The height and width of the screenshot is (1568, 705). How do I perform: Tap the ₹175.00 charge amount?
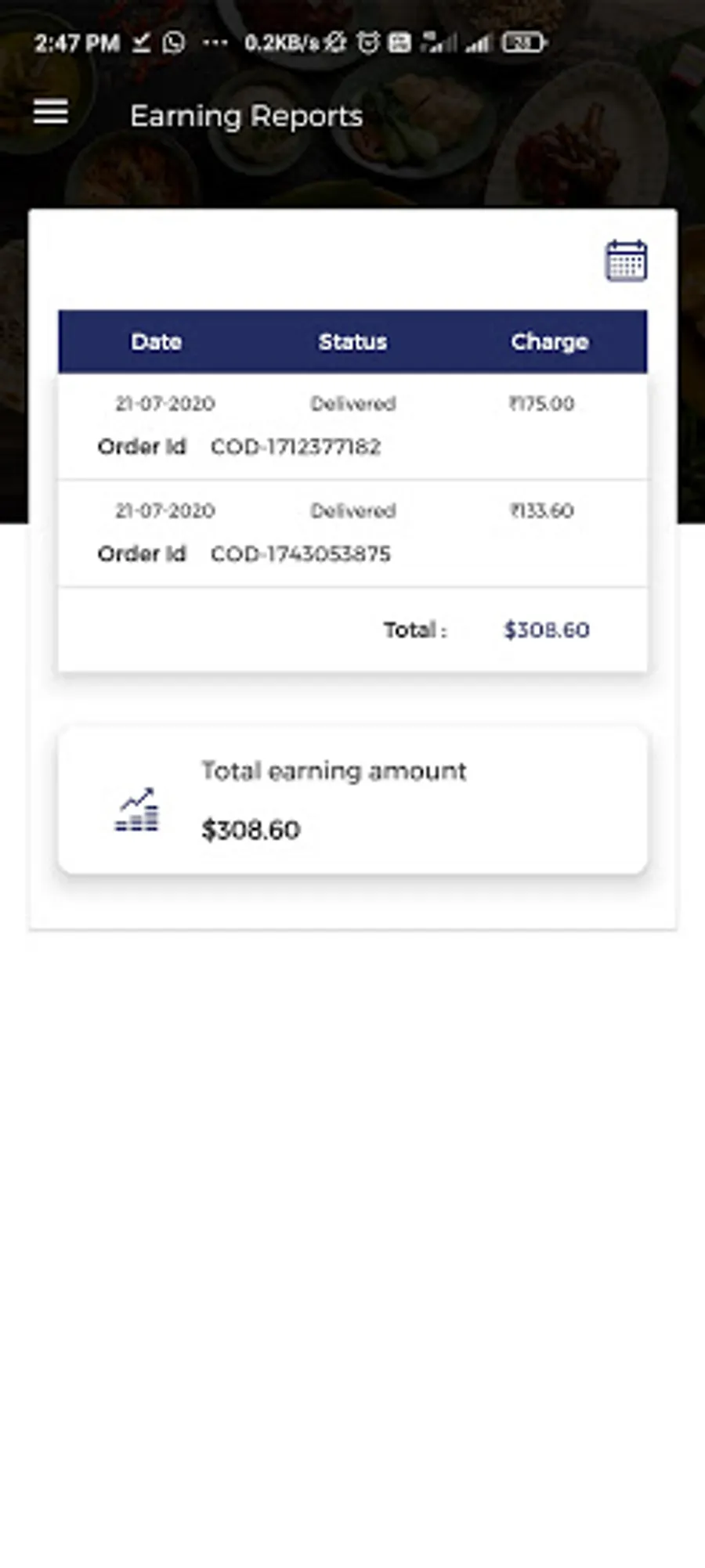(541, 404)
